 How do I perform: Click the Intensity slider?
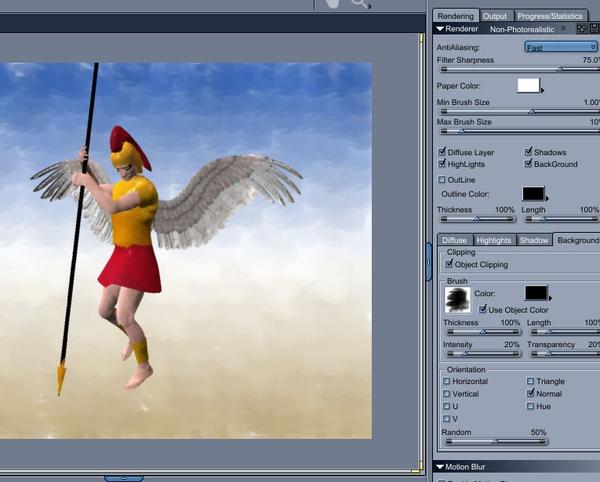(484, 354)
